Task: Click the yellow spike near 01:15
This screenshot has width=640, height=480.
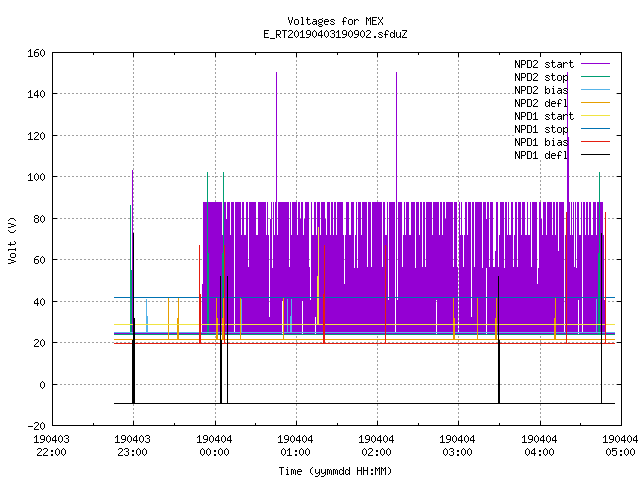Action: pos(318,276)
